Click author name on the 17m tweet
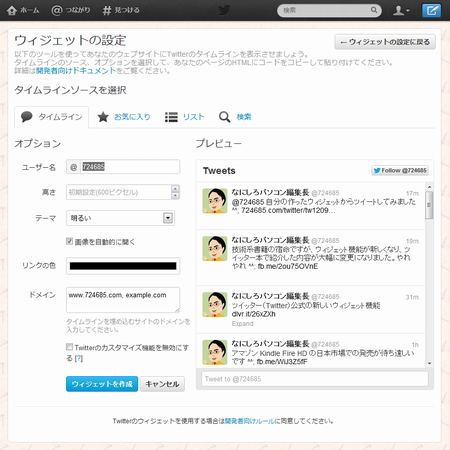 (x=271, y=192)
